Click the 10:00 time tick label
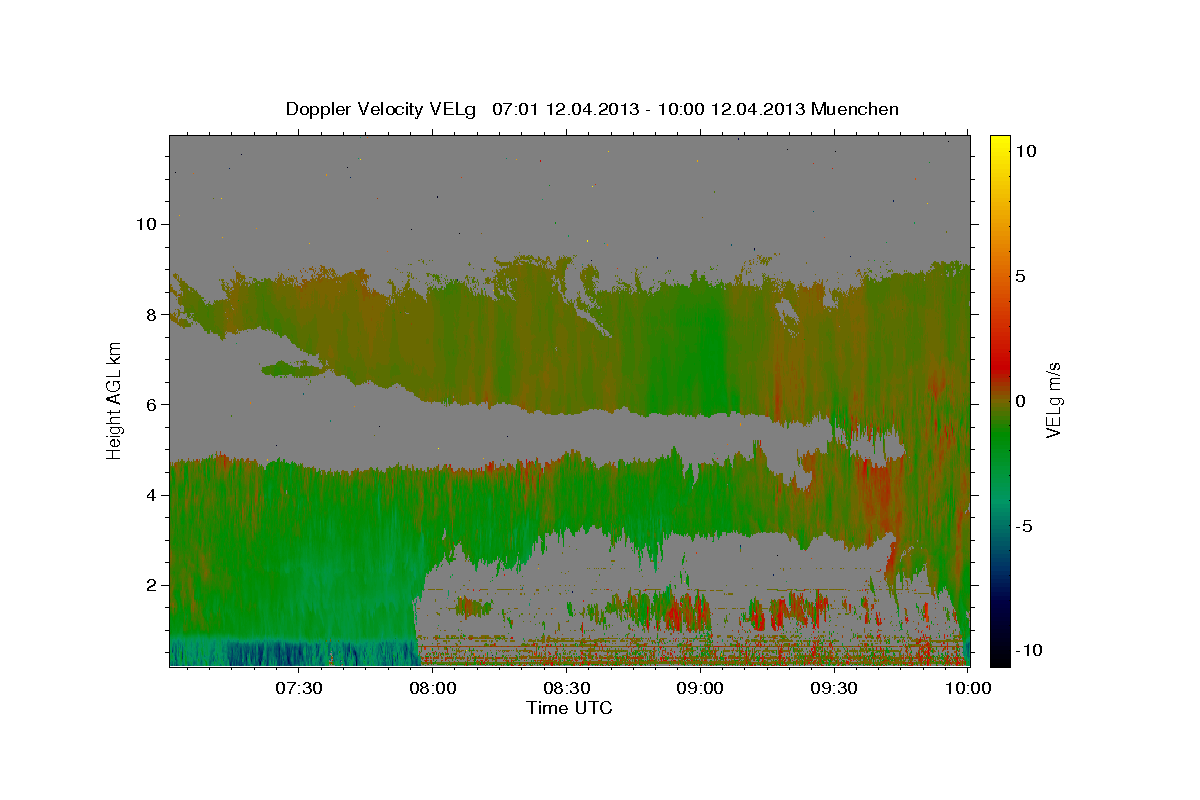 (x=968, y=689)
